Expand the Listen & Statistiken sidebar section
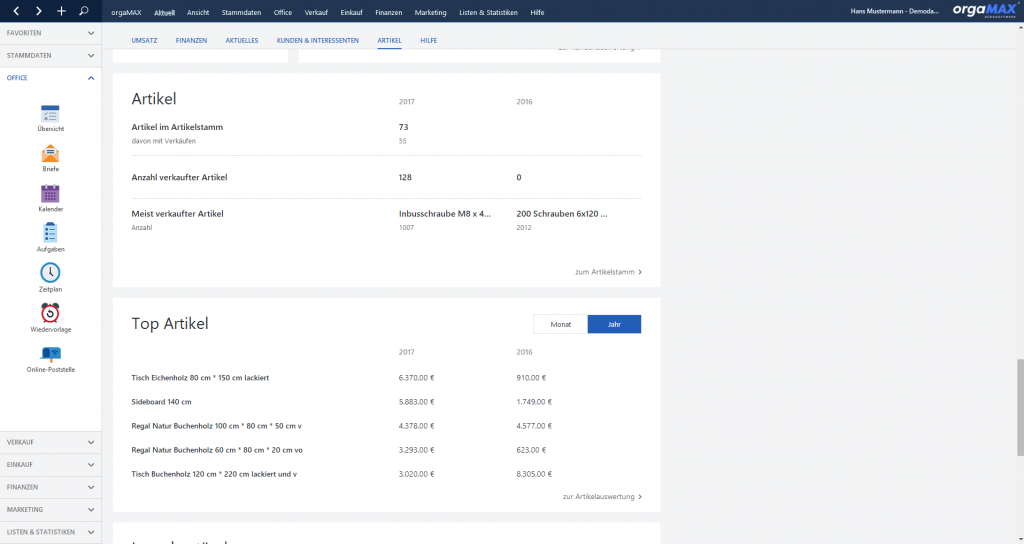Viewport: 1024px width, 544px height. click(x=50, y=532)
